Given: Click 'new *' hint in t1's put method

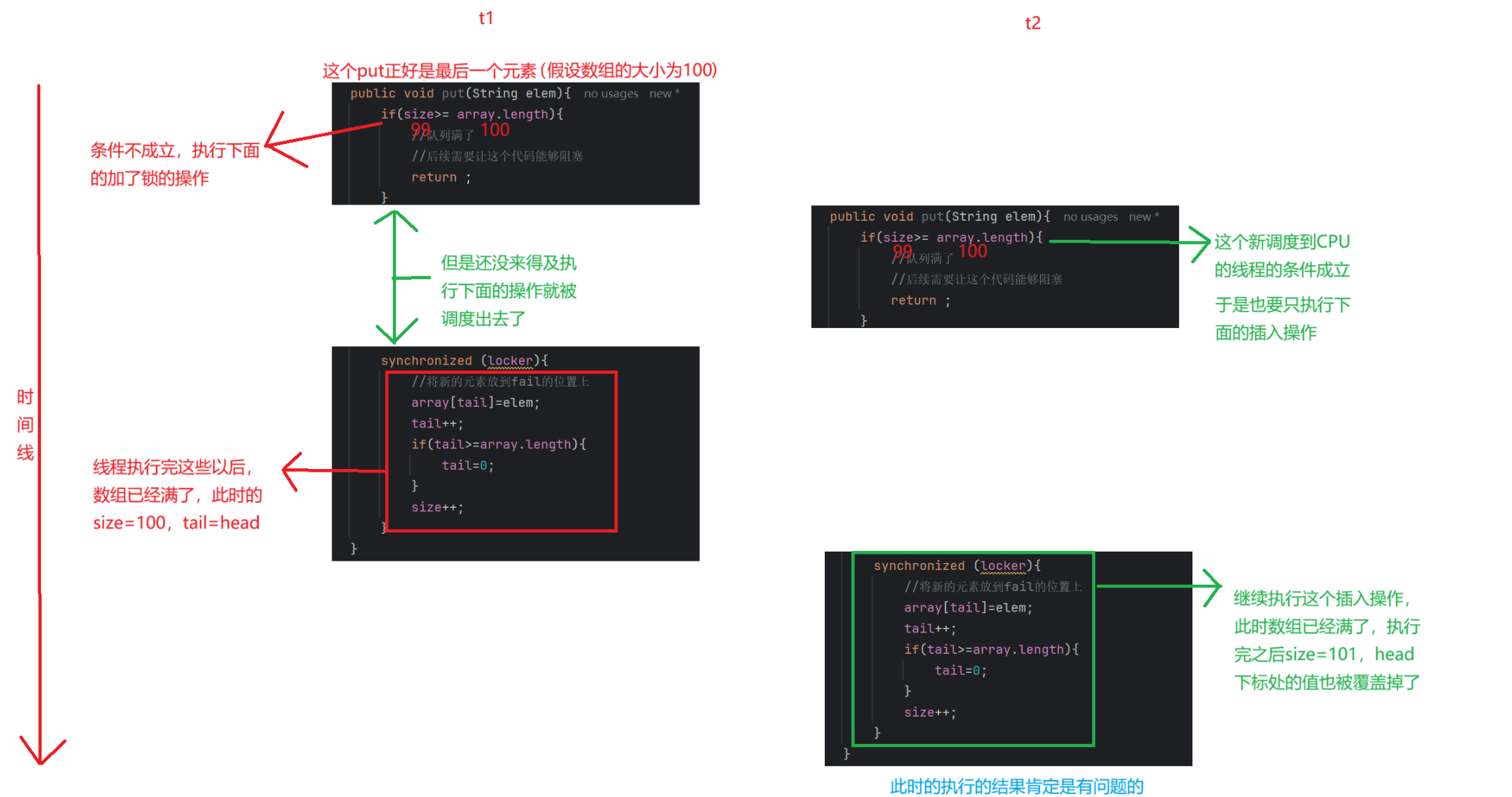Looking at the screenshot, I should click(664, 94).
